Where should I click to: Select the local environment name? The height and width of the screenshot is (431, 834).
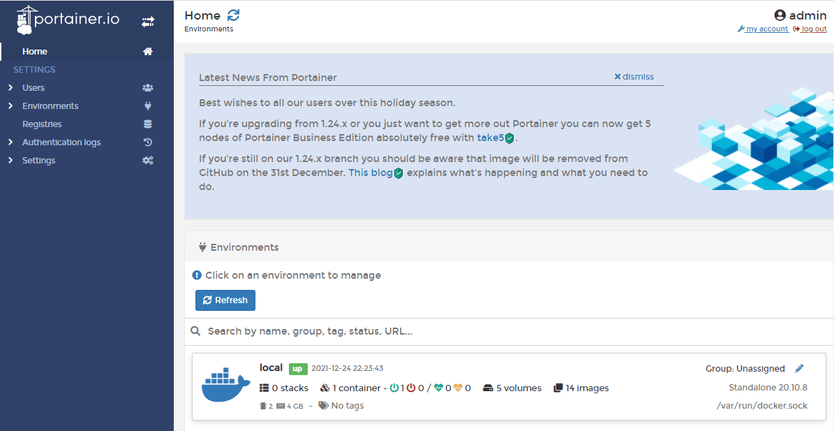[271, 368]
